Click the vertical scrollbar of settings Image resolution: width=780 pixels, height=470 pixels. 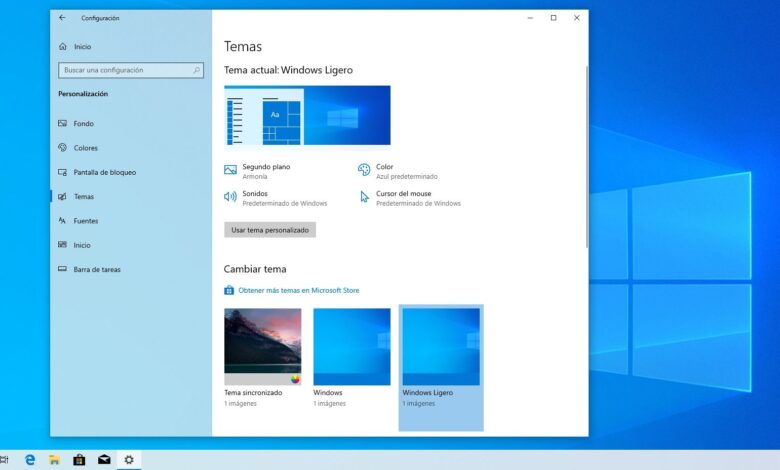point(586,157)
